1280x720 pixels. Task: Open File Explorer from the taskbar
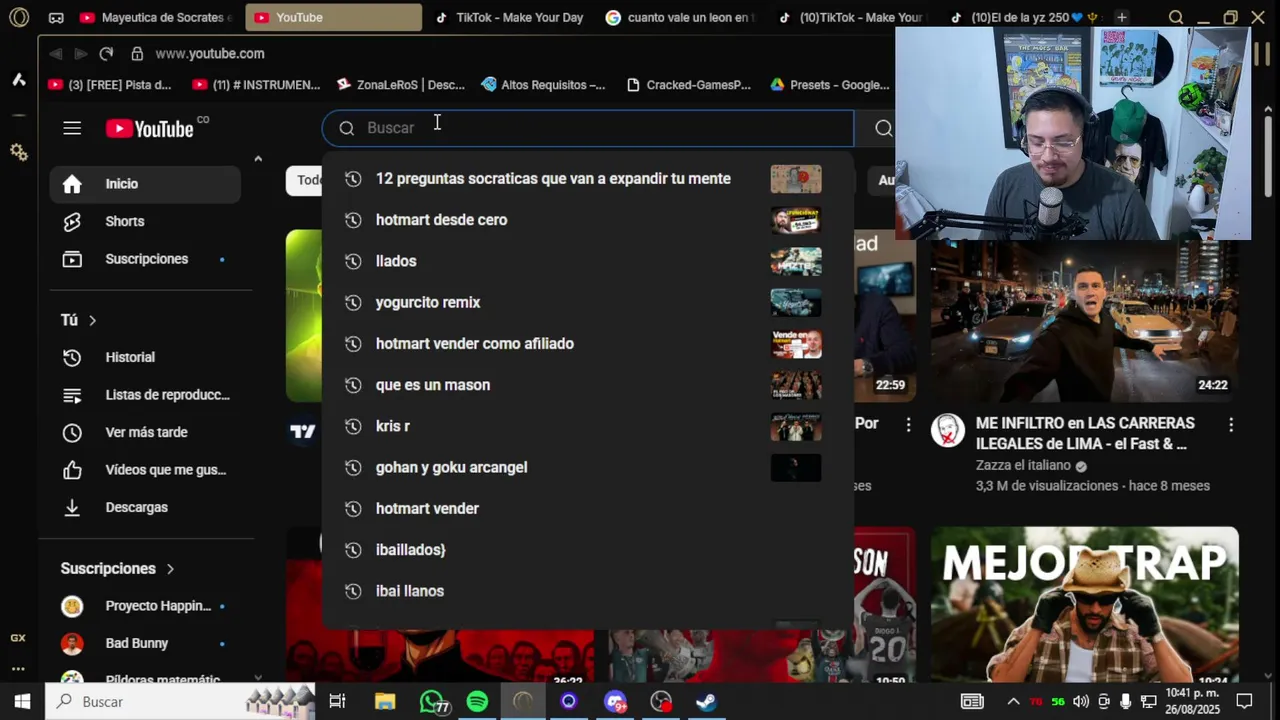click(385, 702)
